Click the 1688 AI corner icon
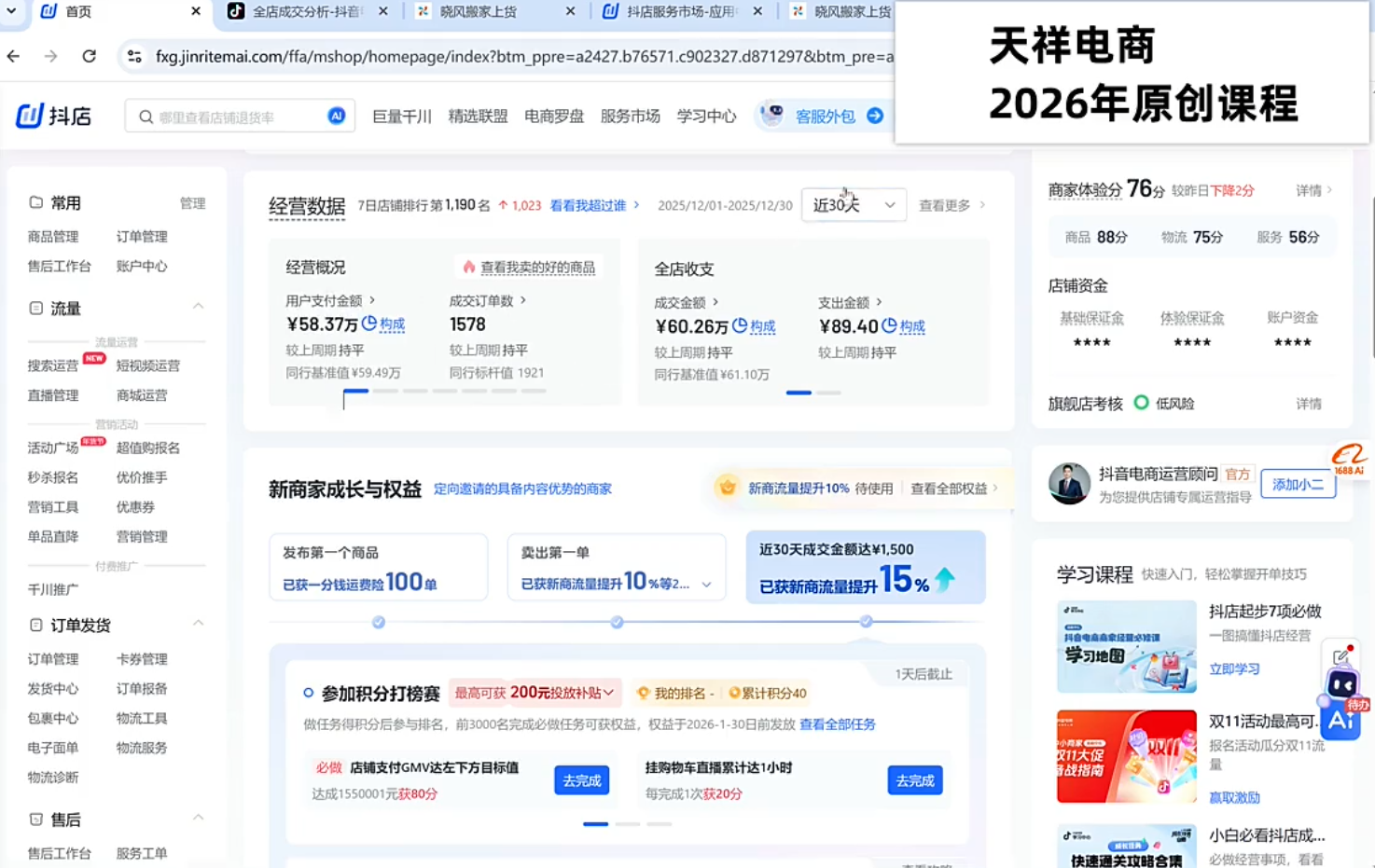Image resolution: width=1375 pixels, height=868 pixels. coord(1349,459)
